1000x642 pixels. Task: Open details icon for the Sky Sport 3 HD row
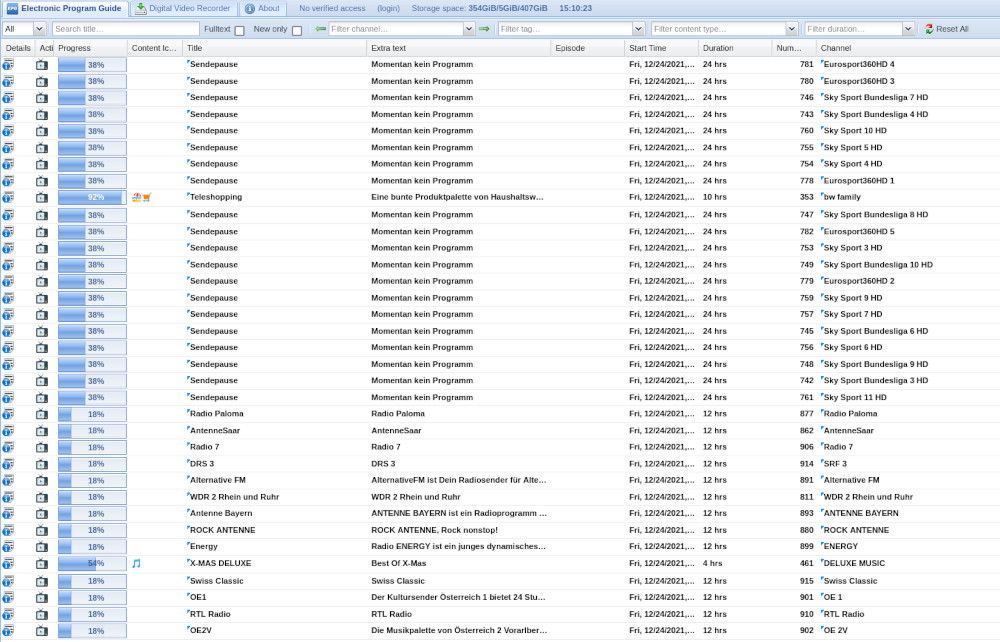pyautogui.click(x=8, y=248)
